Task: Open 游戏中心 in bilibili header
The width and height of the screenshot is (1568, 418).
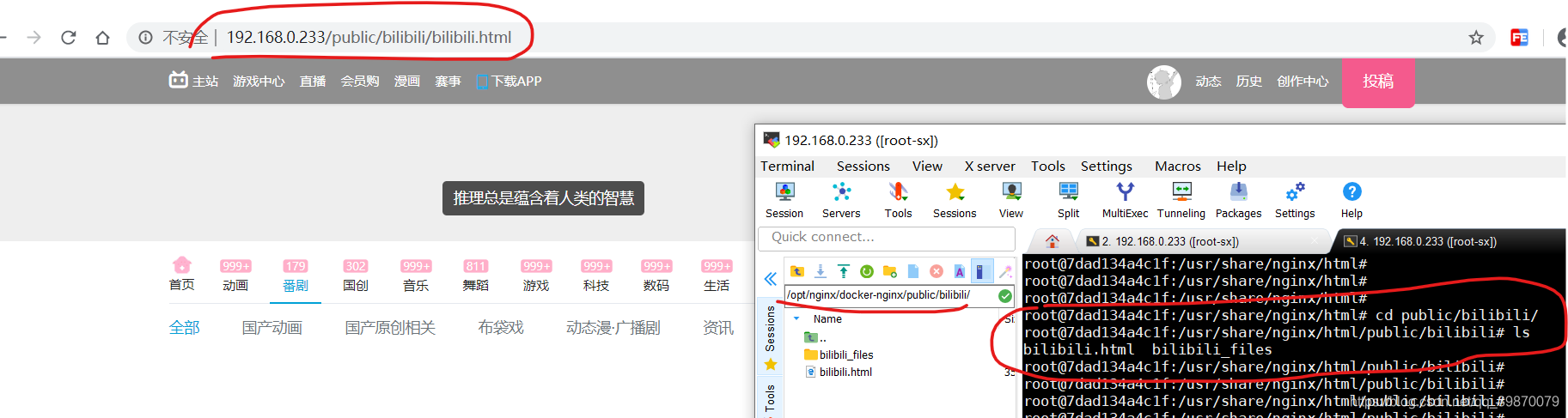Action: point(259,81)
